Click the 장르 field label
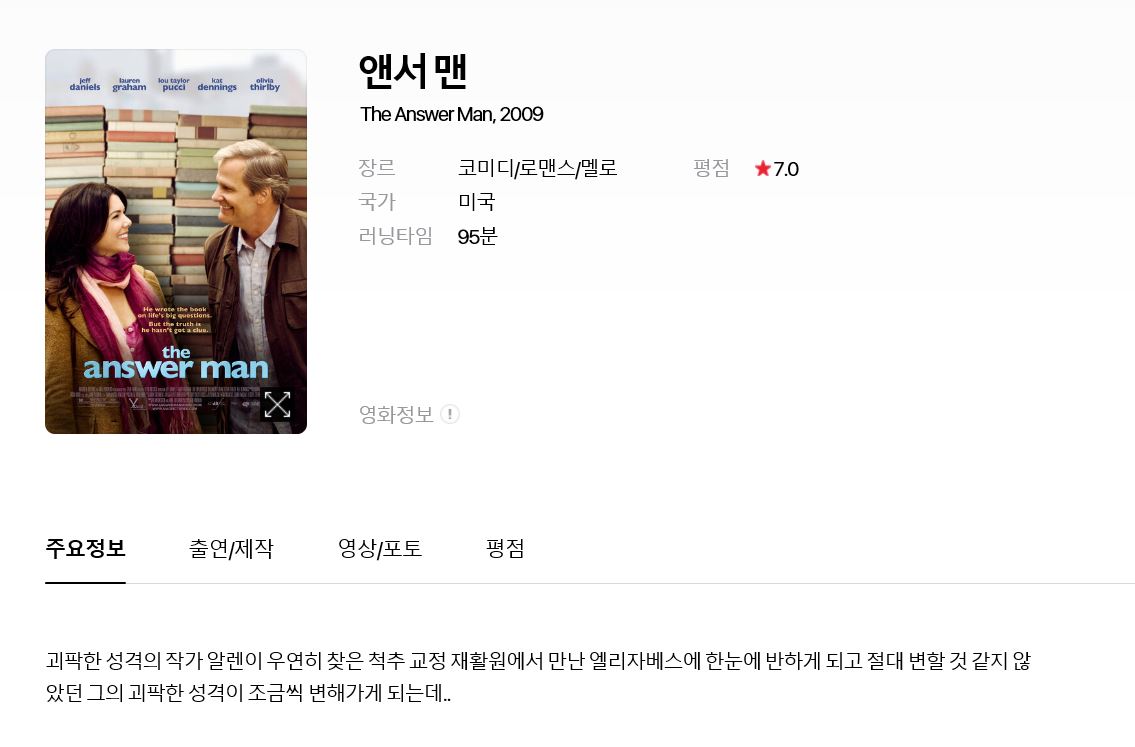Viewport: 1135px width, 747px height. tap(377, 169)
